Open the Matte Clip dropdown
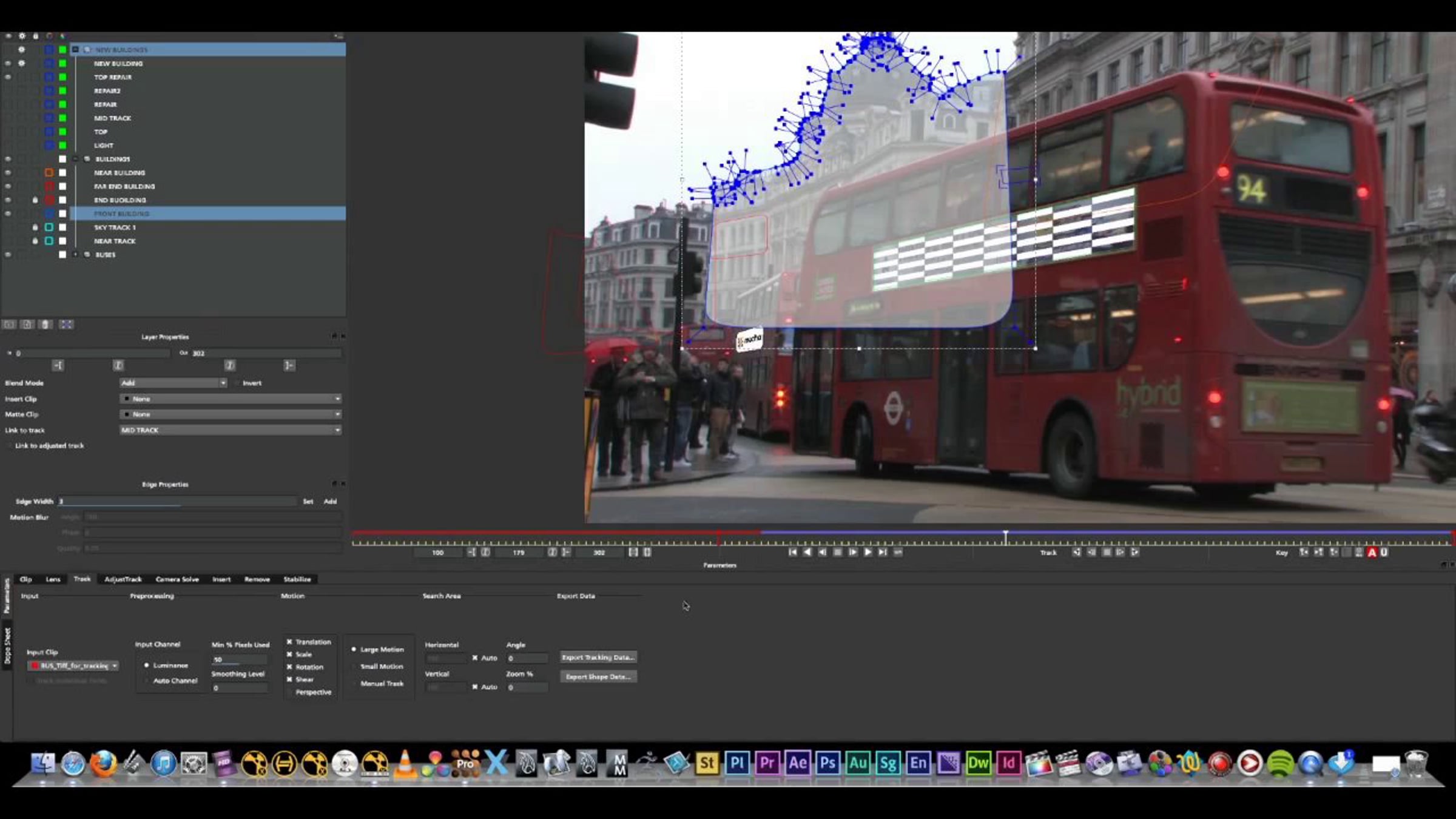This screenshot has height=819, width=1456. tap(231, 414)
